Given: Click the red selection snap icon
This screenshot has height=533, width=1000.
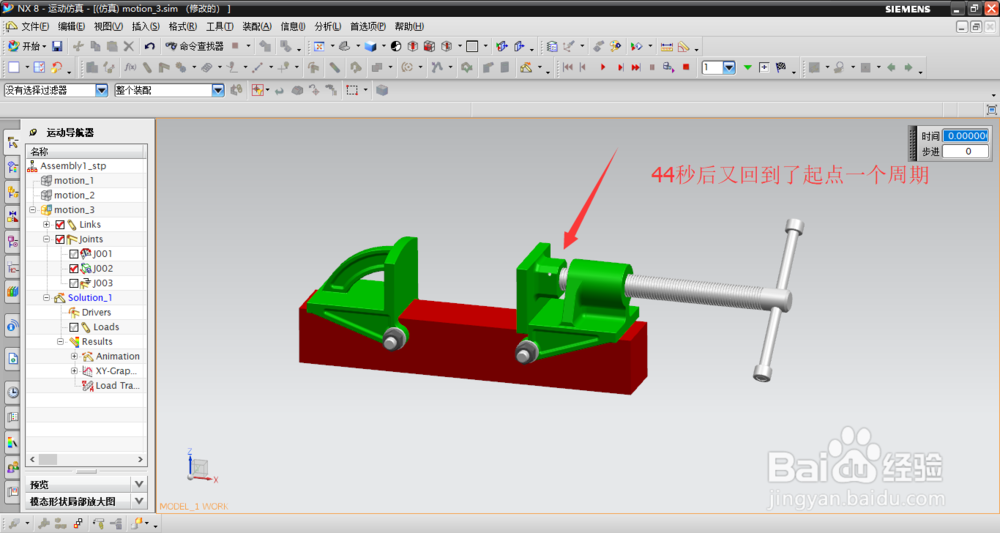Looking at the screenshot, I should point(258,90).
